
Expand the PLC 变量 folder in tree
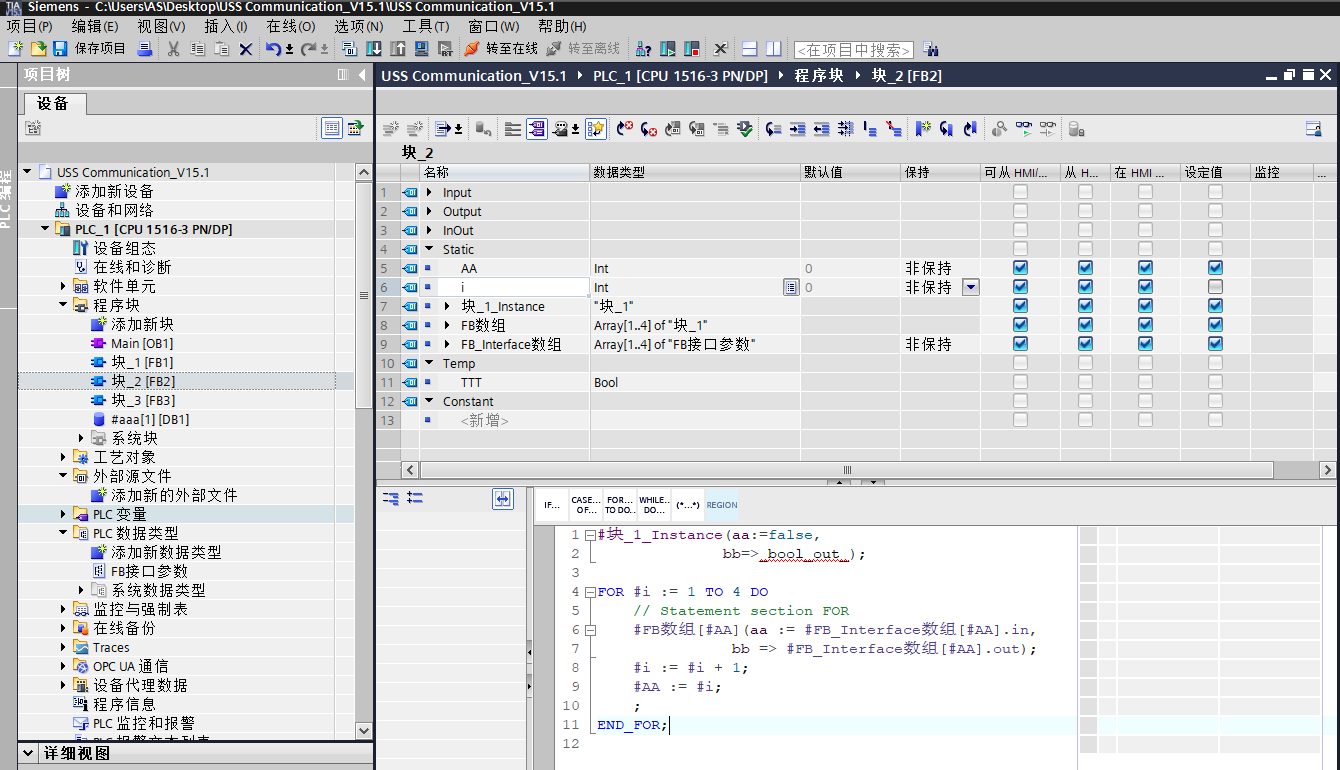click(x=64, y=514)
